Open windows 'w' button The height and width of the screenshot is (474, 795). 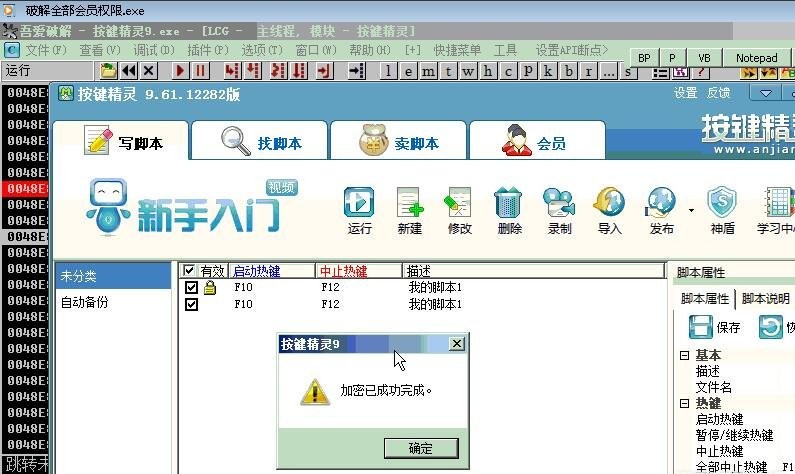(468, 70)
